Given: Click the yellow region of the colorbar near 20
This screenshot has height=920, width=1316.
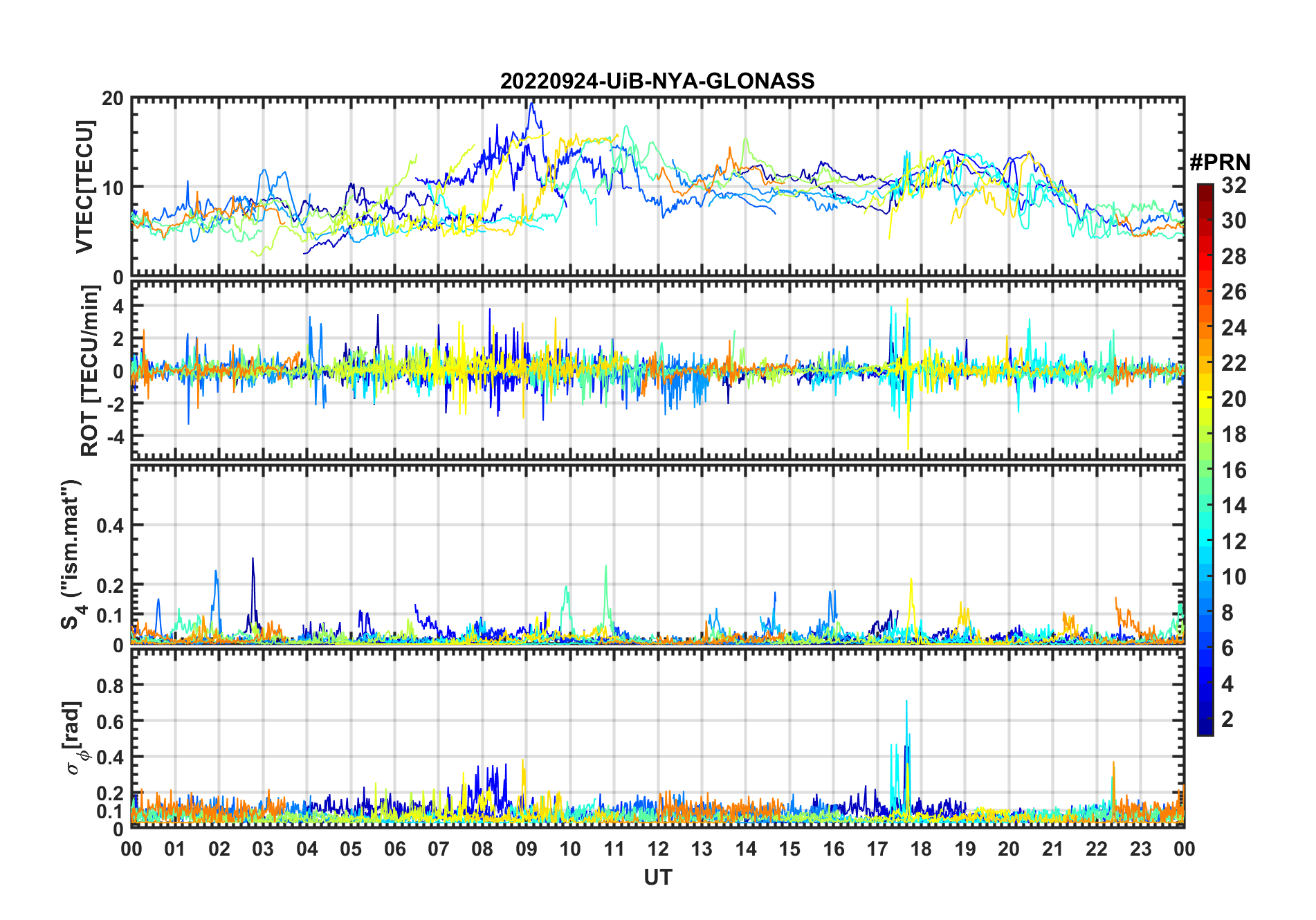Looking at the screenshot, I should (1205, 398).
